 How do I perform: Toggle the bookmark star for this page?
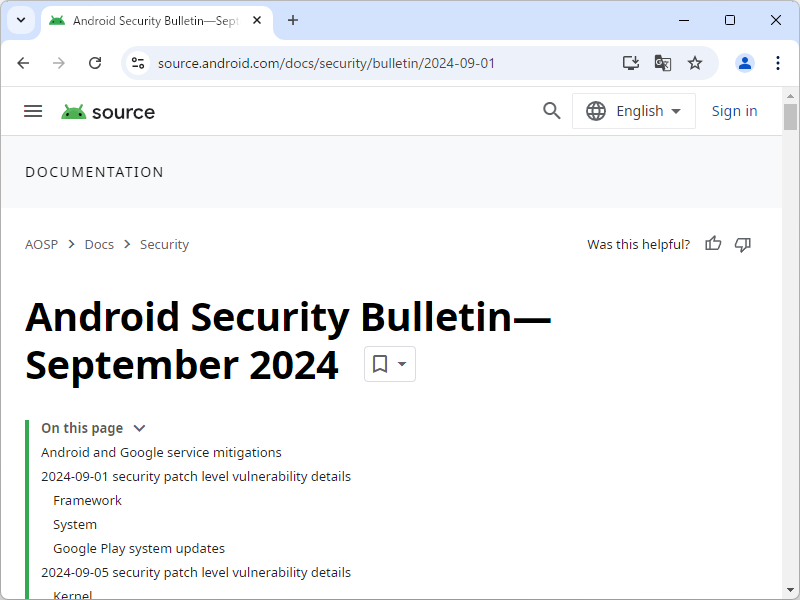pos(694,62)
